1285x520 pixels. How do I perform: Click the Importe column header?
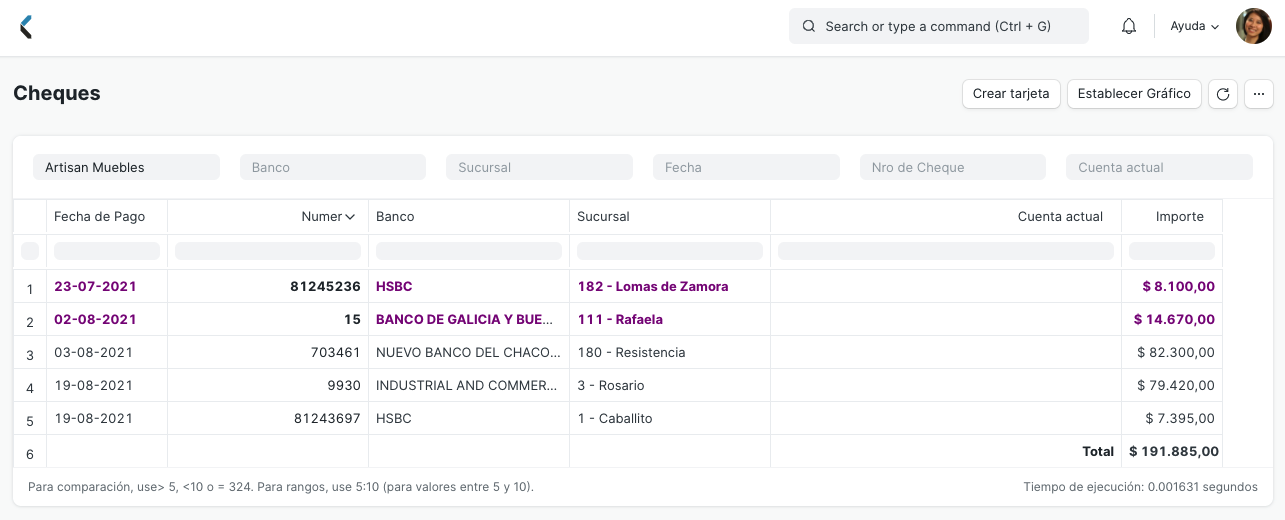(x=1172, y=217)
